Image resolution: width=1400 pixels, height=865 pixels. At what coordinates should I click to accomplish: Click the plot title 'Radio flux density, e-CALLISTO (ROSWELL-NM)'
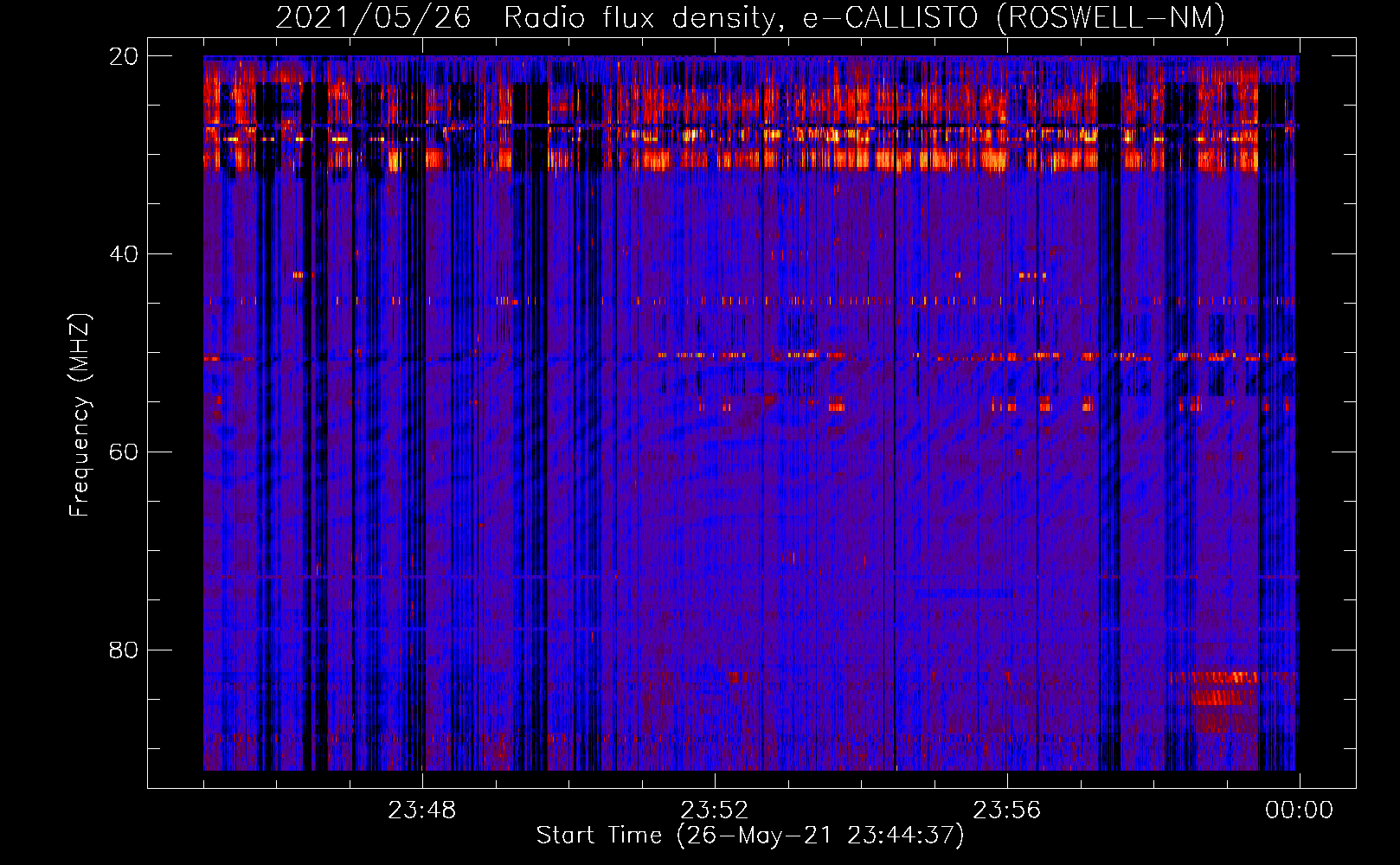click(864, 17)
